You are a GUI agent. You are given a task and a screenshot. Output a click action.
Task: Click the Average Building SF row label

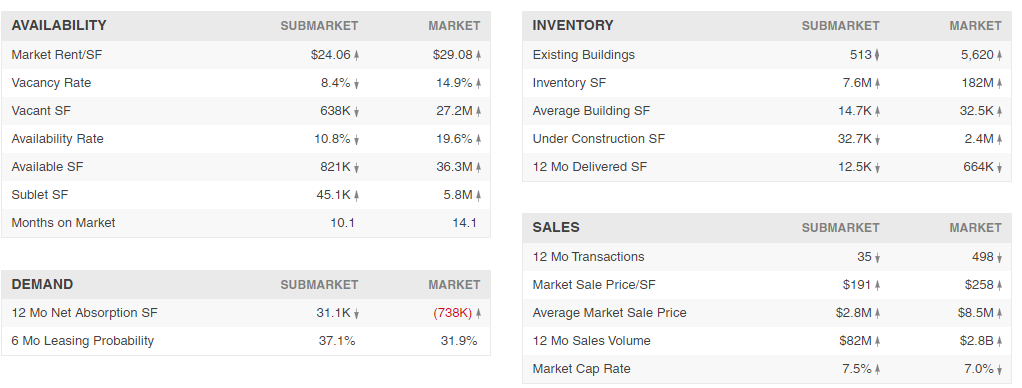591,111
